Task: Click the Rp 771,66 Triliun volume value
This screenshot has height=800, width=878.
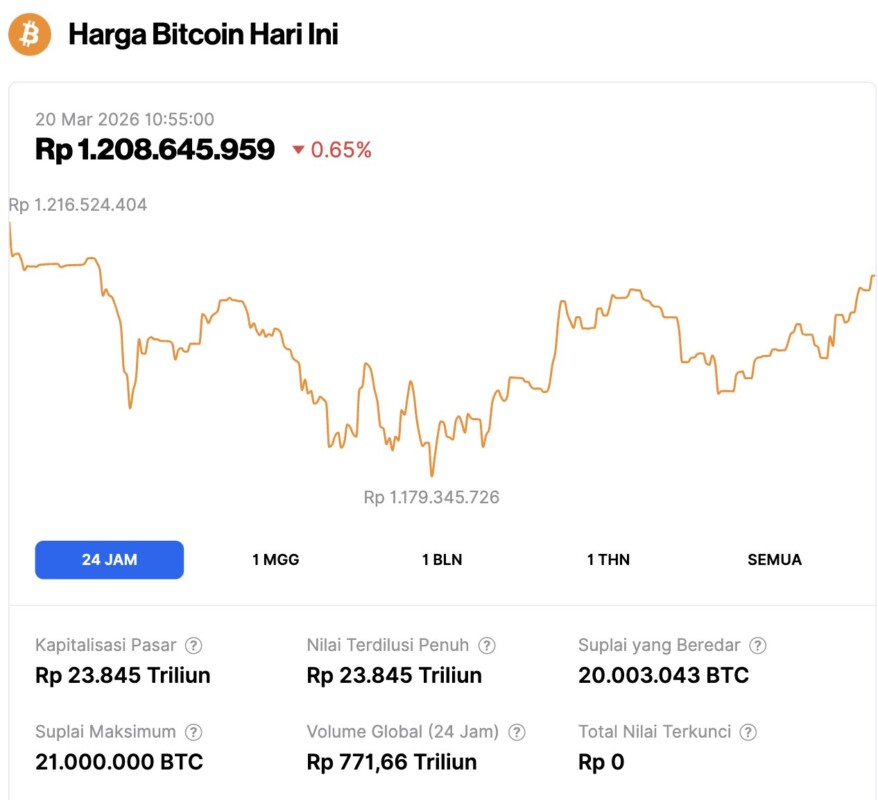Action: [x=391, y=762]
